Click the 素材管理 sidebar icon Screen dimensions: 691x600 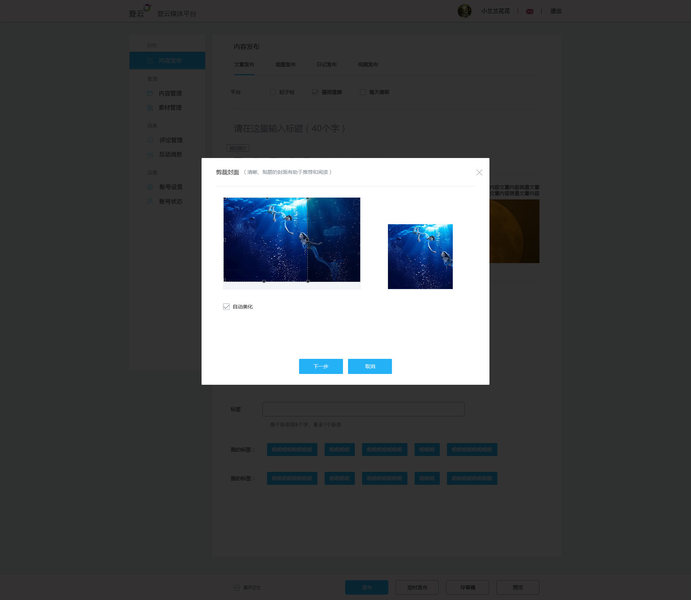click(x=150, y=108)
